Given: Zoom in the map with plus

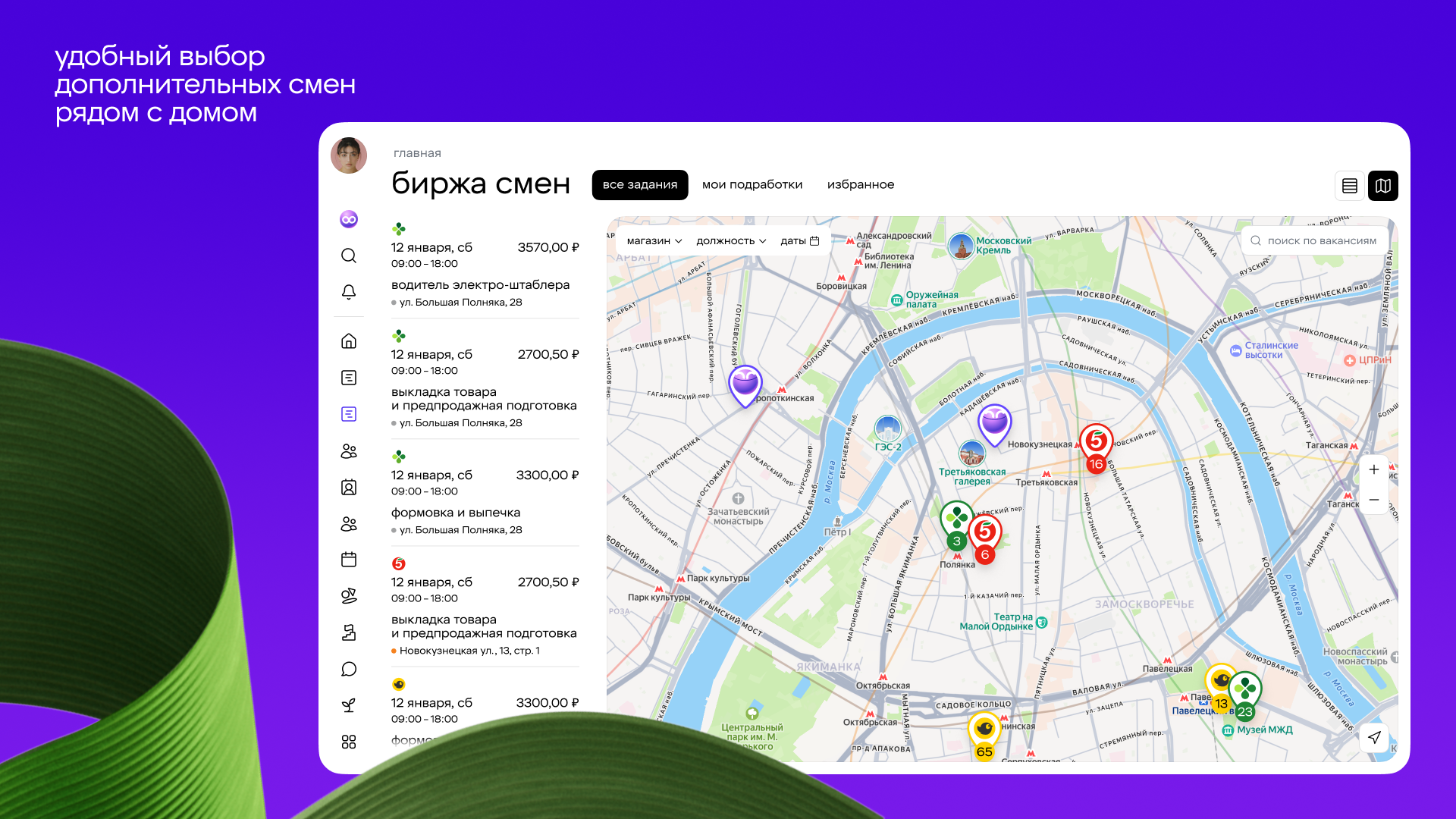Looking at the screenshot, I should [x=1374, y=470].
